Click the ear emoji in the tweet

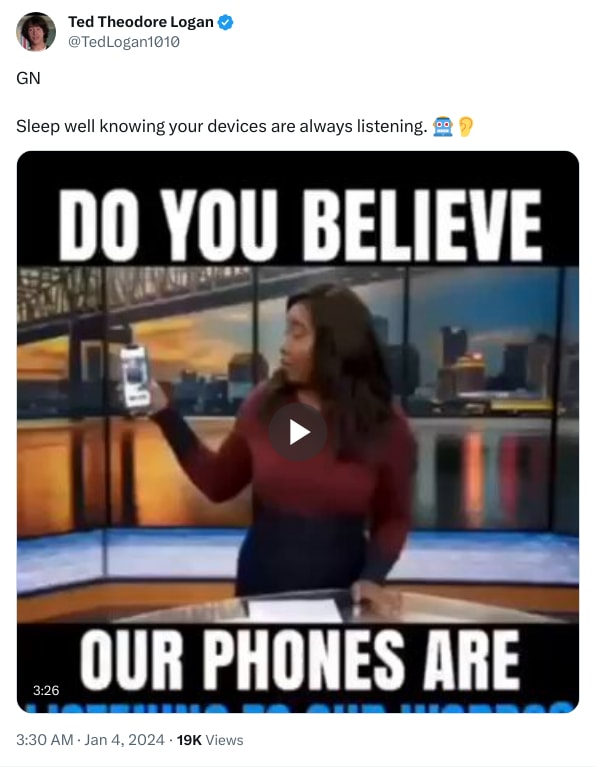[465, 126]
